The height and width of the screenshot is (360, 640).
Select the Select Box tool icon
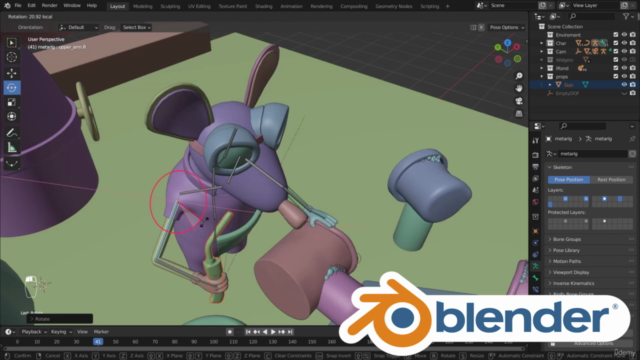pos(11,43)
